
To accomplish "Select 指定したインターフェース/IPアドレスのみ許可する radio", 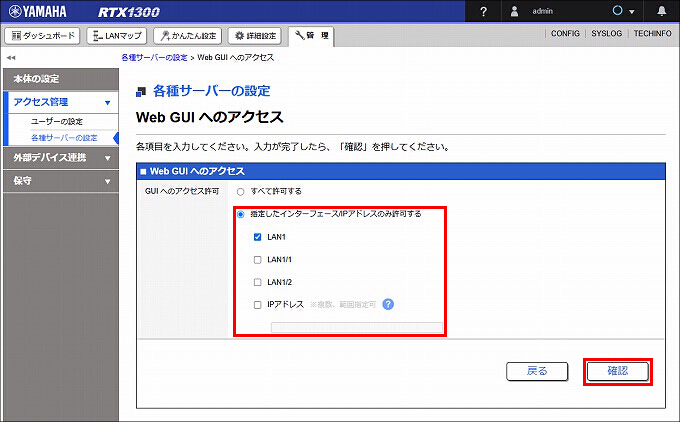I will 241,214.
